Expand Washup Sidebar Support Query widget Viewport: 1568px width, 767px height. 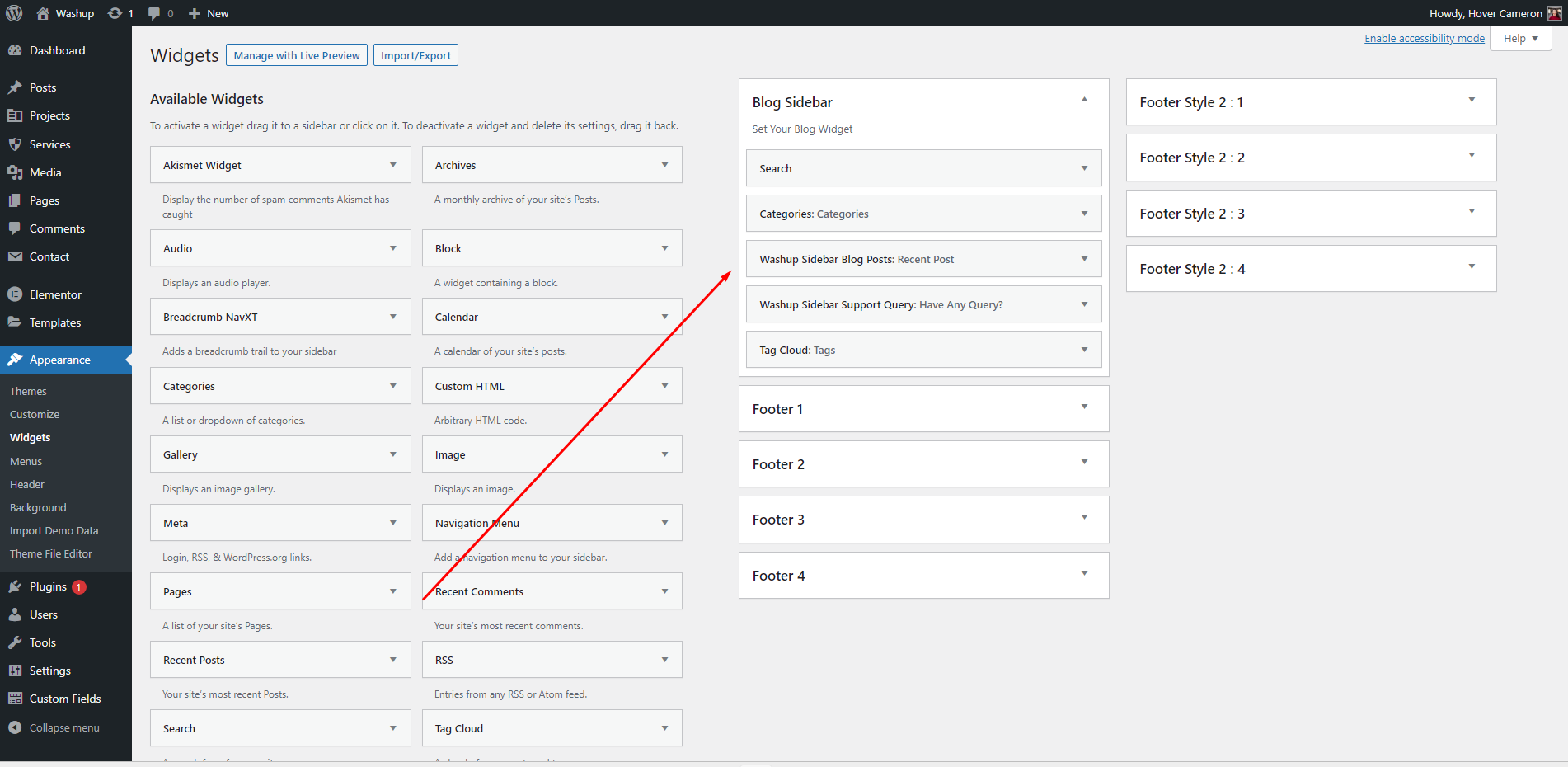(x=1085, y=304)
